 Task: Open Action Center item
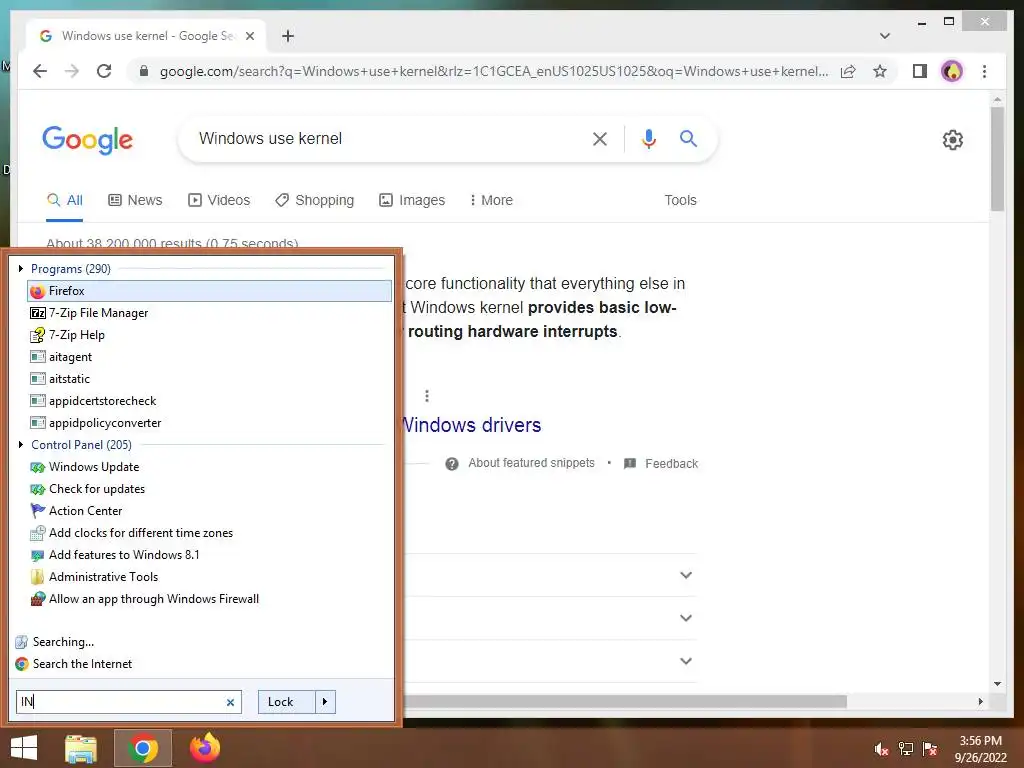209,511
